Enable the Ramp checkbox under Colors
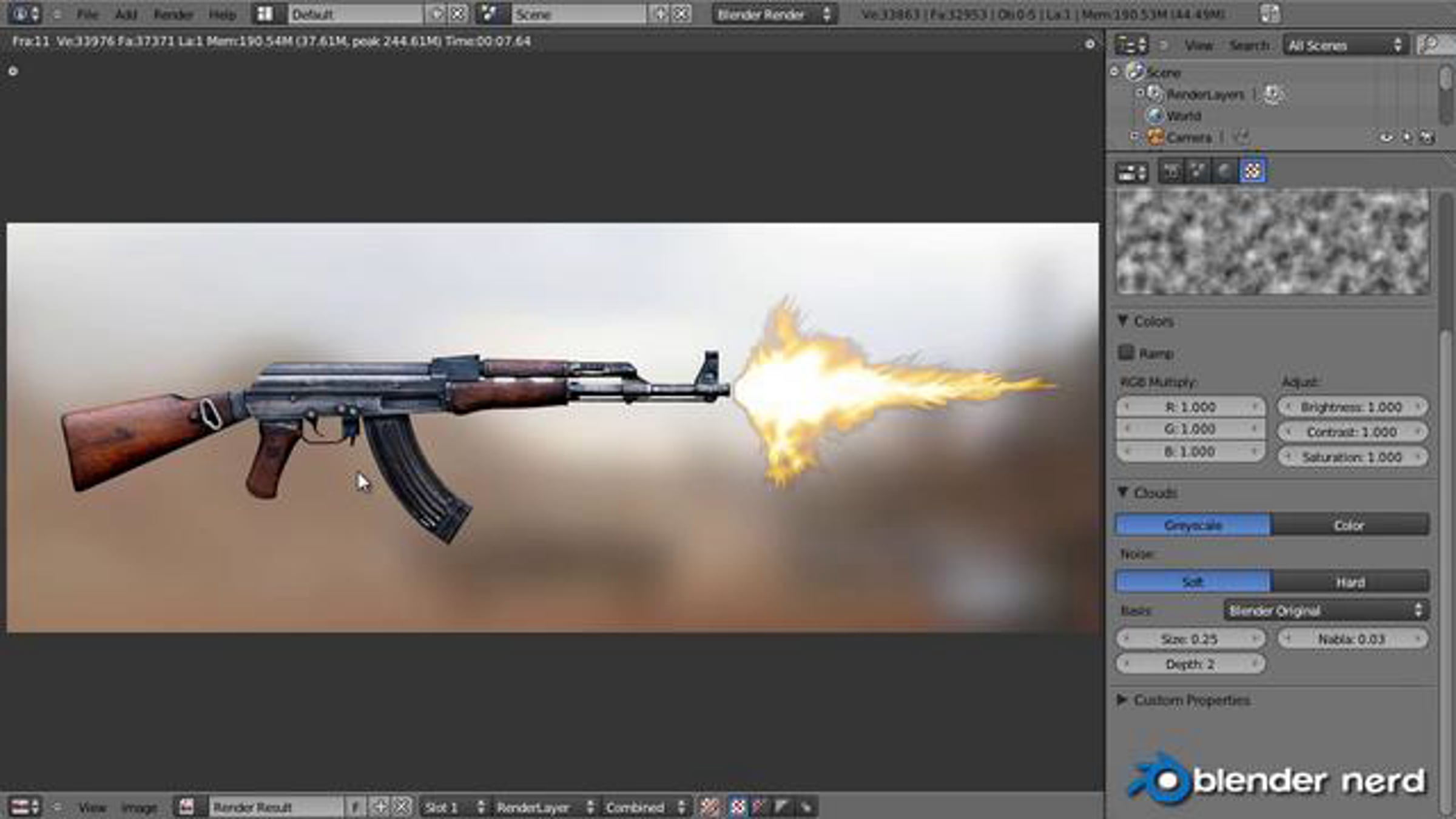This screenshot has width=1456, height=819. (x=1127, y=352)
